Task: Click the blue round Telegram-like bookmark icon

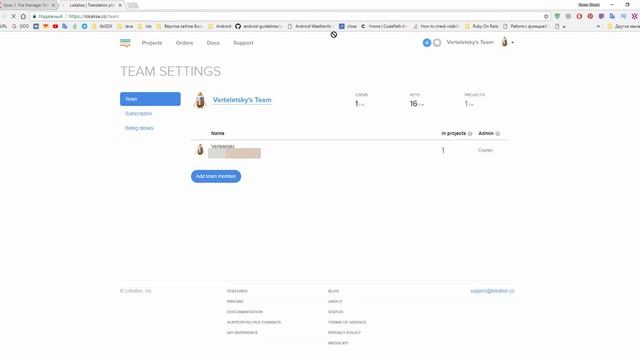Action: tap(84, 26)
